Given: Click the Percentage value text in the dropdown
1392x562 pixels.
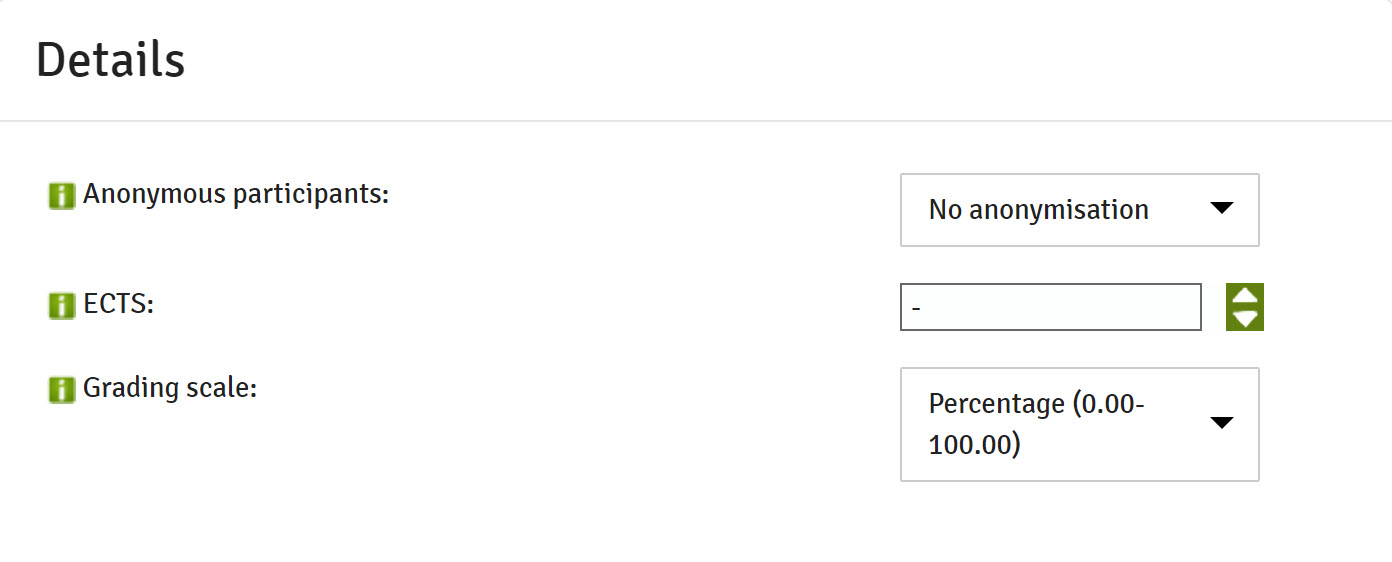Looking at the screenshot, I should pyautogui.click(x=1037, y=424).
